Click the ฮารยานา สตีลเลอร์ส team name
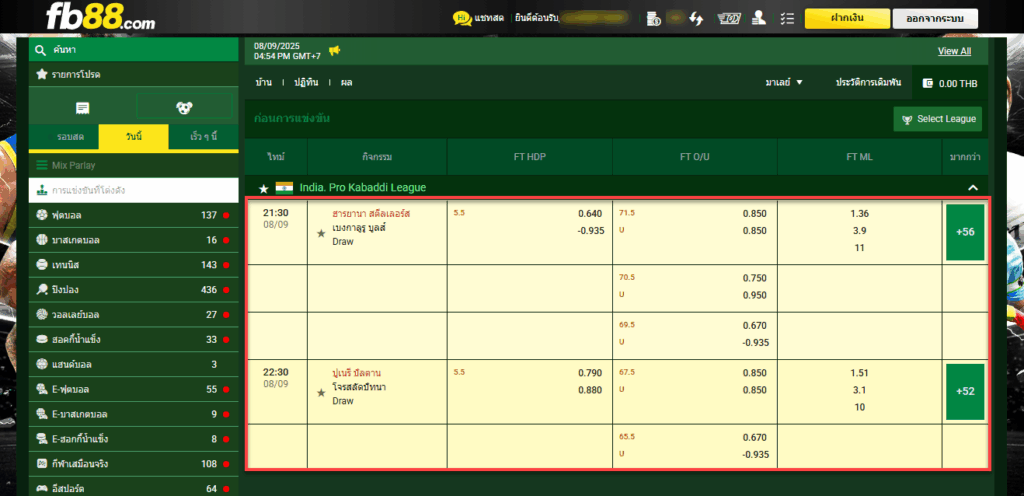Image resolution: width=1024 pixels, height=496 pixels. click(x=371, y=214)
